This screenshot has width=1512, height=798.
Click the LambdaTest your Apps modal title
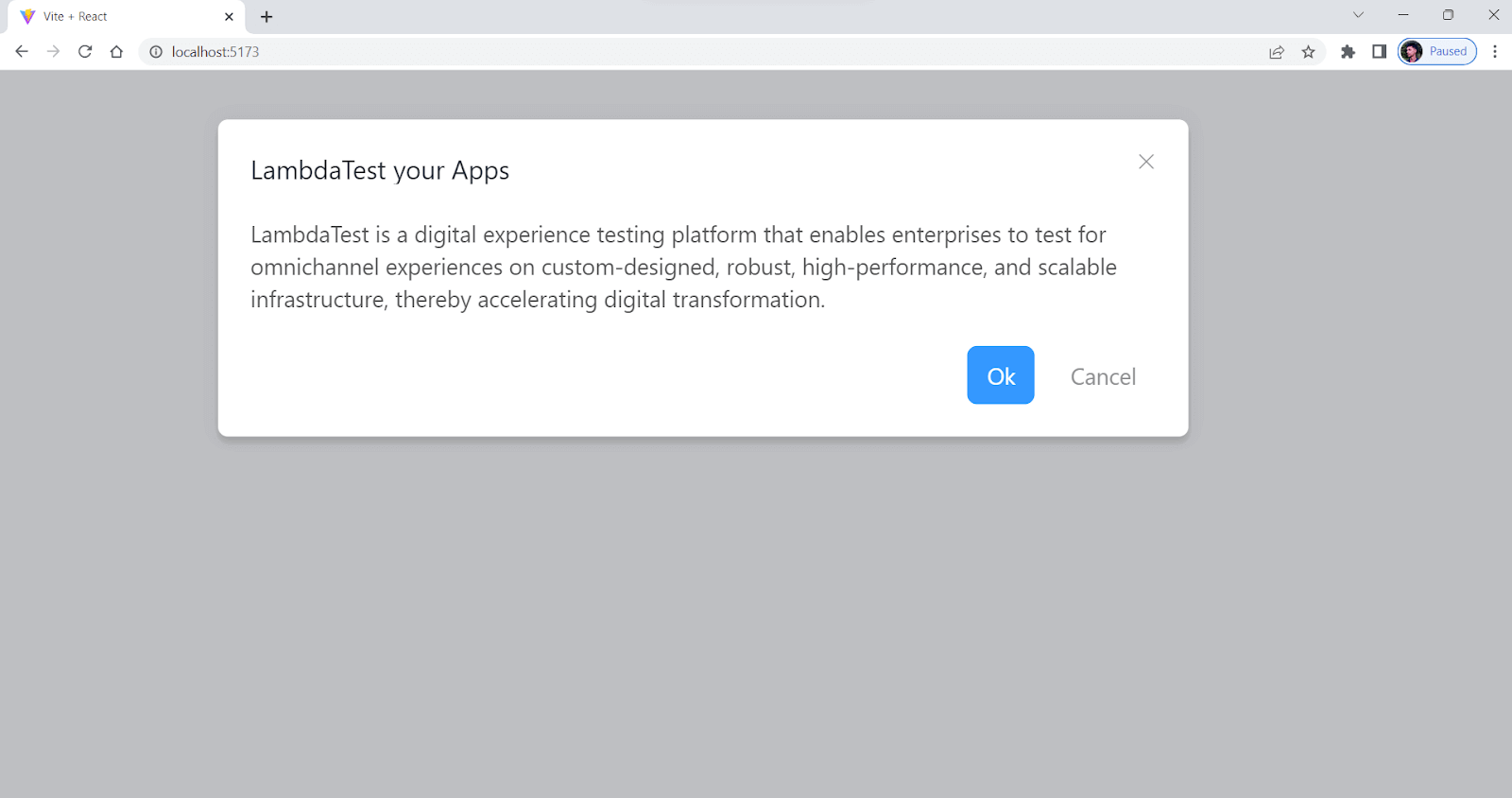(x=380, y=170)
